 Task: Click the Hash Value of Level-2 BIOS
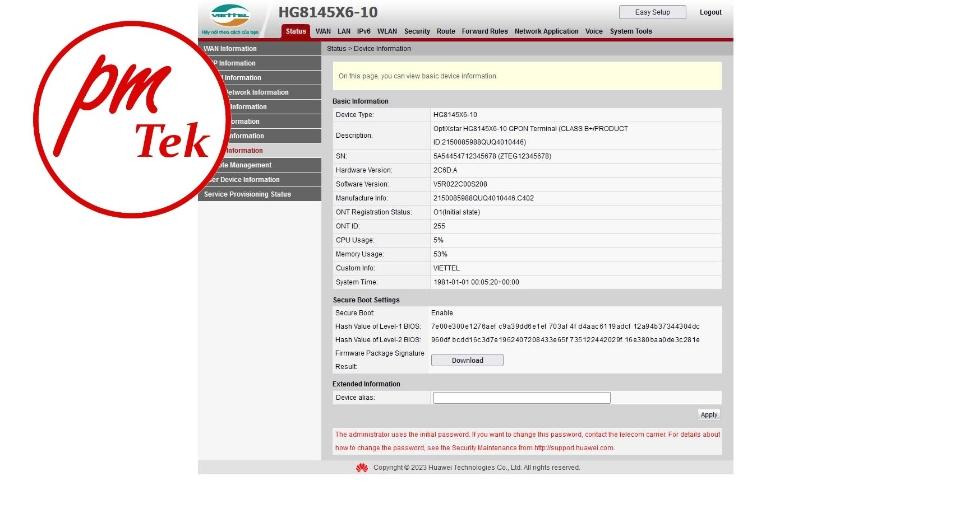click(x=565, y=339)
